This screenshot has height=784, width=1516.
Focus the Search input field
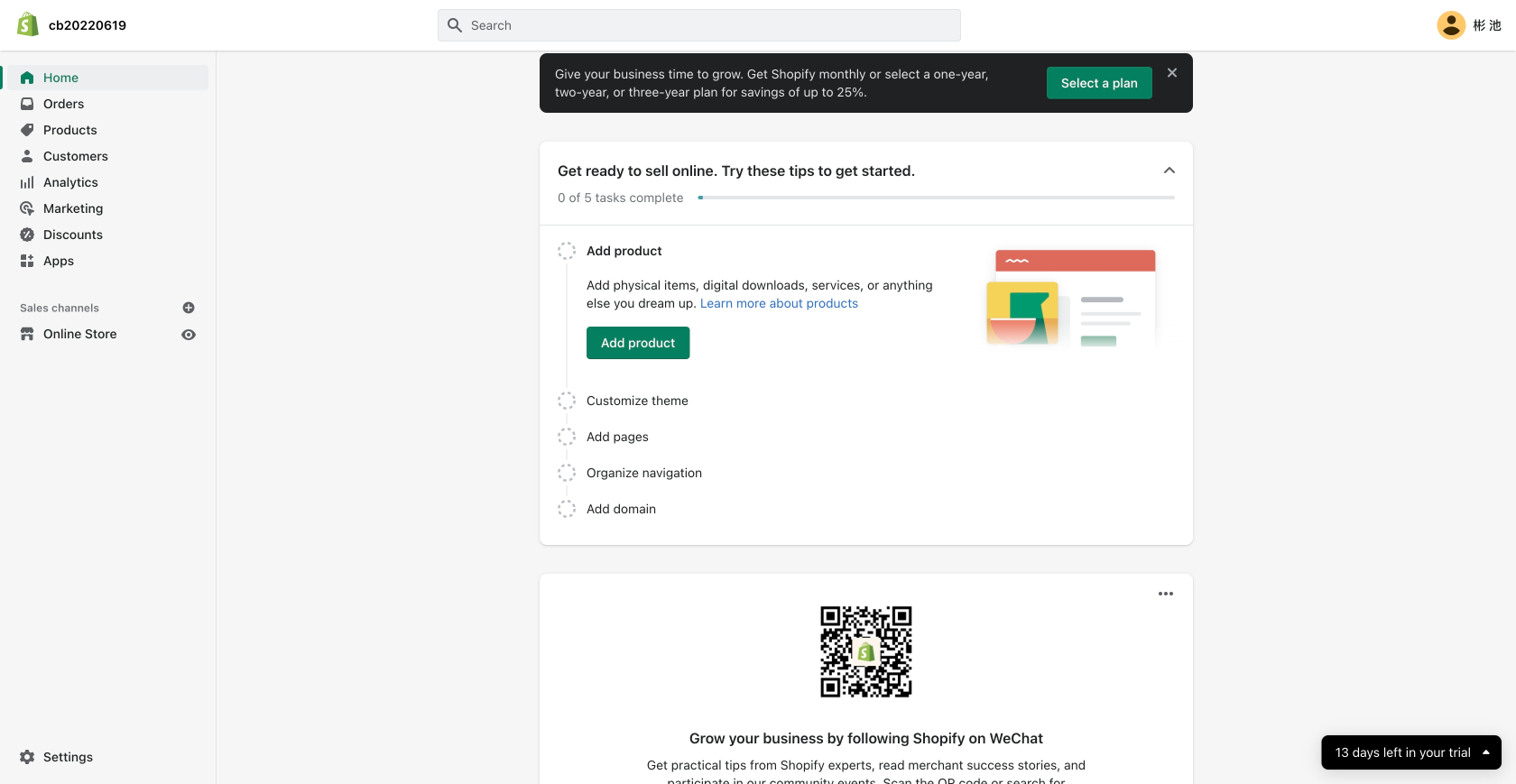point(699,25)
